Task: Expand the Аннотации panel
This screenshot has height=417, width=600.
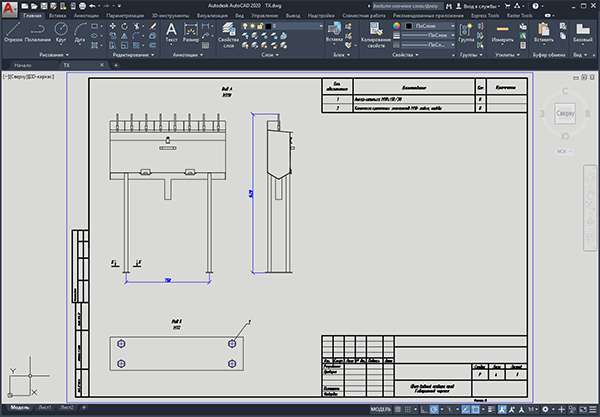Action: coord(188,55)
